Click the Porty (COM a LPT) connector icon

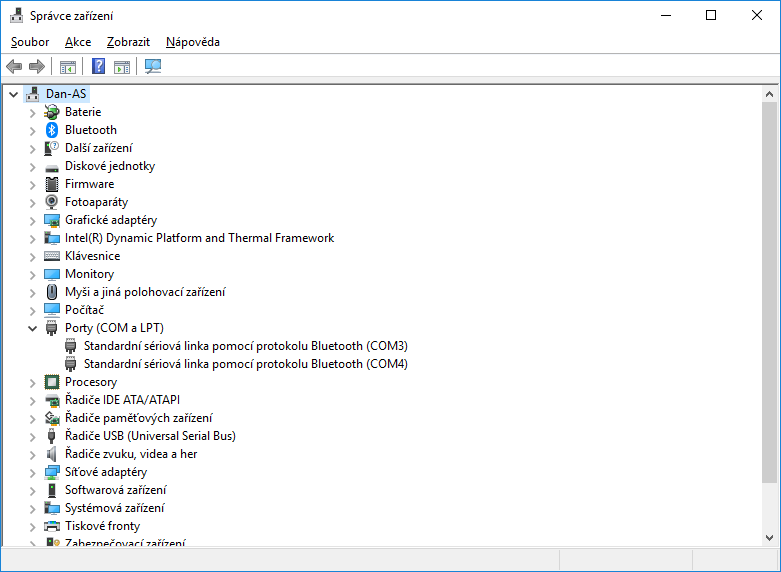[x=51, y=328]
